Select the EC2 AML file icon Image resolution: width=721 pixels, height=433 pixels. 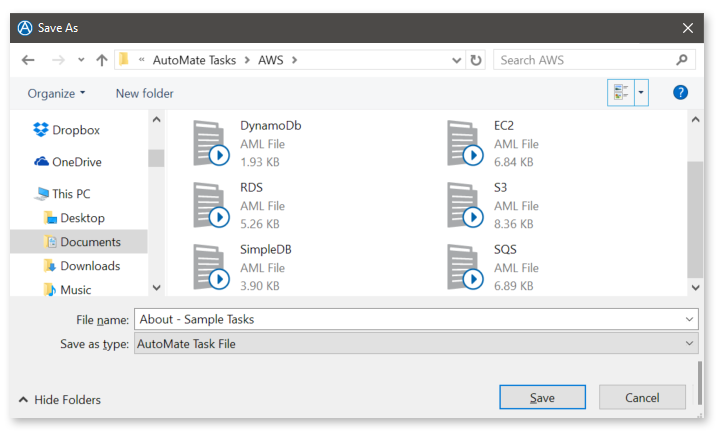(x=464, y=143)
